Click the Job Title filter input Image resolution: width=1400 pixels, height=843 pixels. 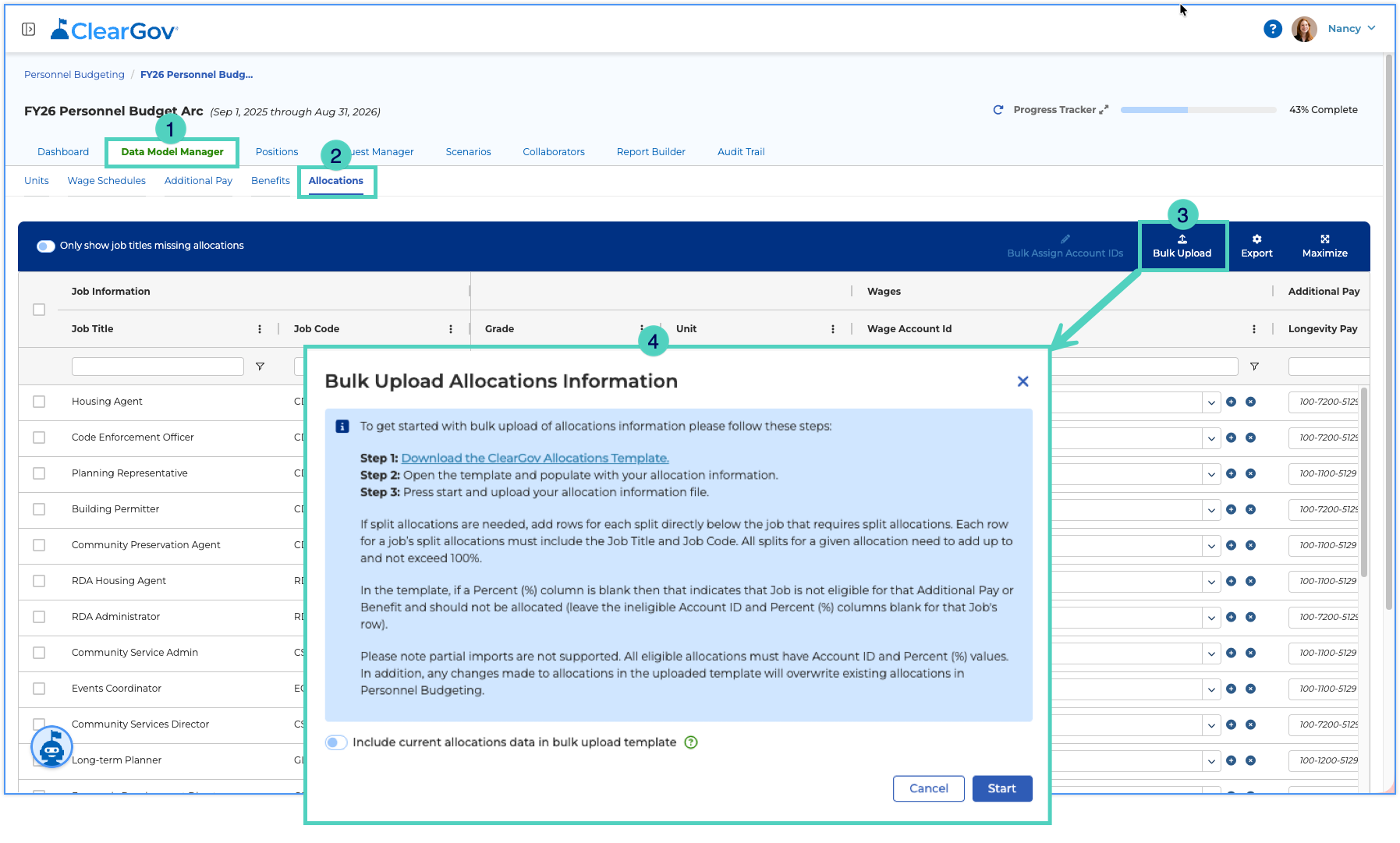point(158,367)
